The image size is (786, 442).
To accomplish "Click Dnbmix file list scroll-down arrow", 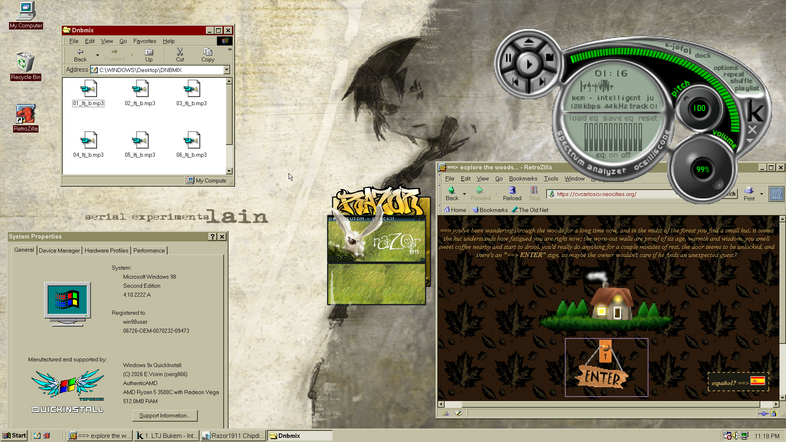I will [229, 171].
